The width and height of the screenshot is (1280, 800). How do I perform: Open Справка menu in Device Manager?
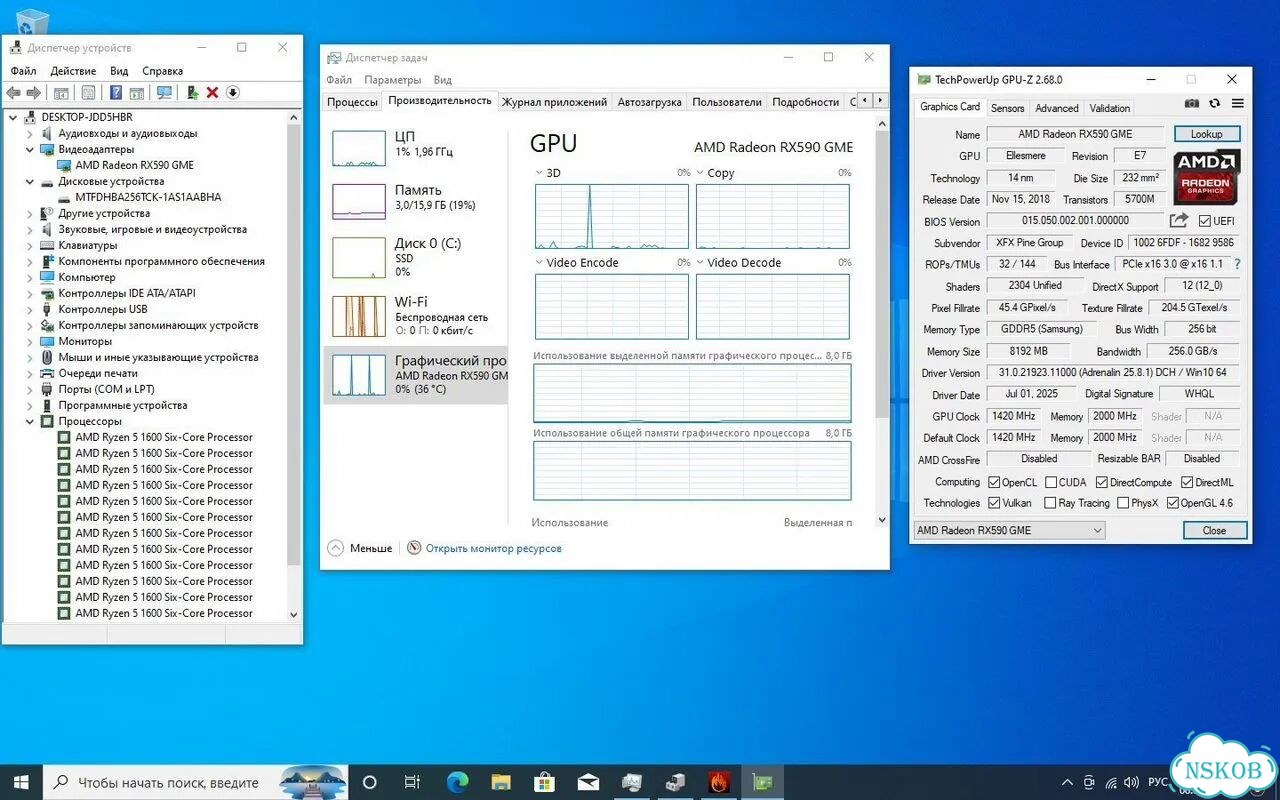[162, 71]
